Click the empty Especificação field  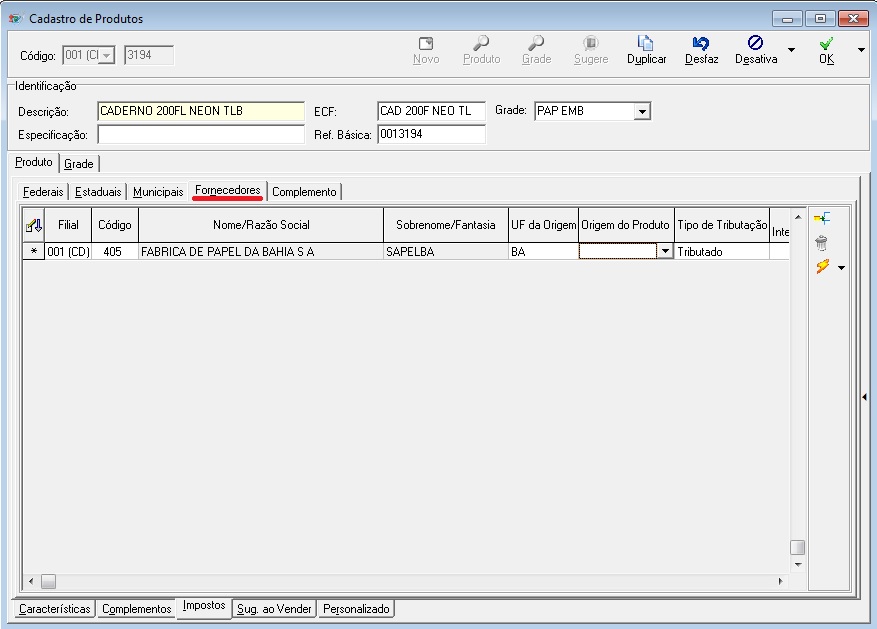point(201,135)
